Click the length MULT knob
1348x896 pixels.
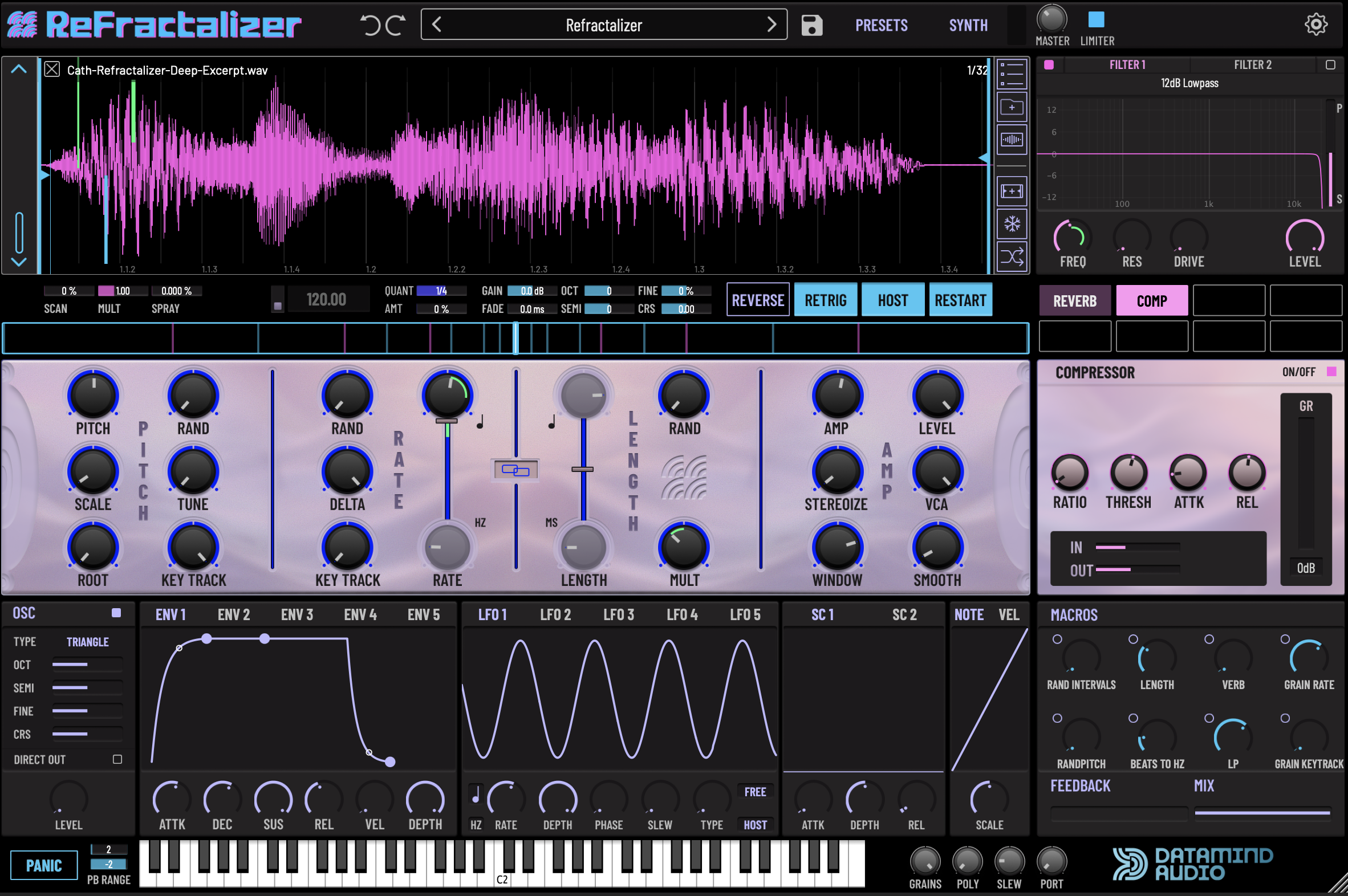pos(684,547)
